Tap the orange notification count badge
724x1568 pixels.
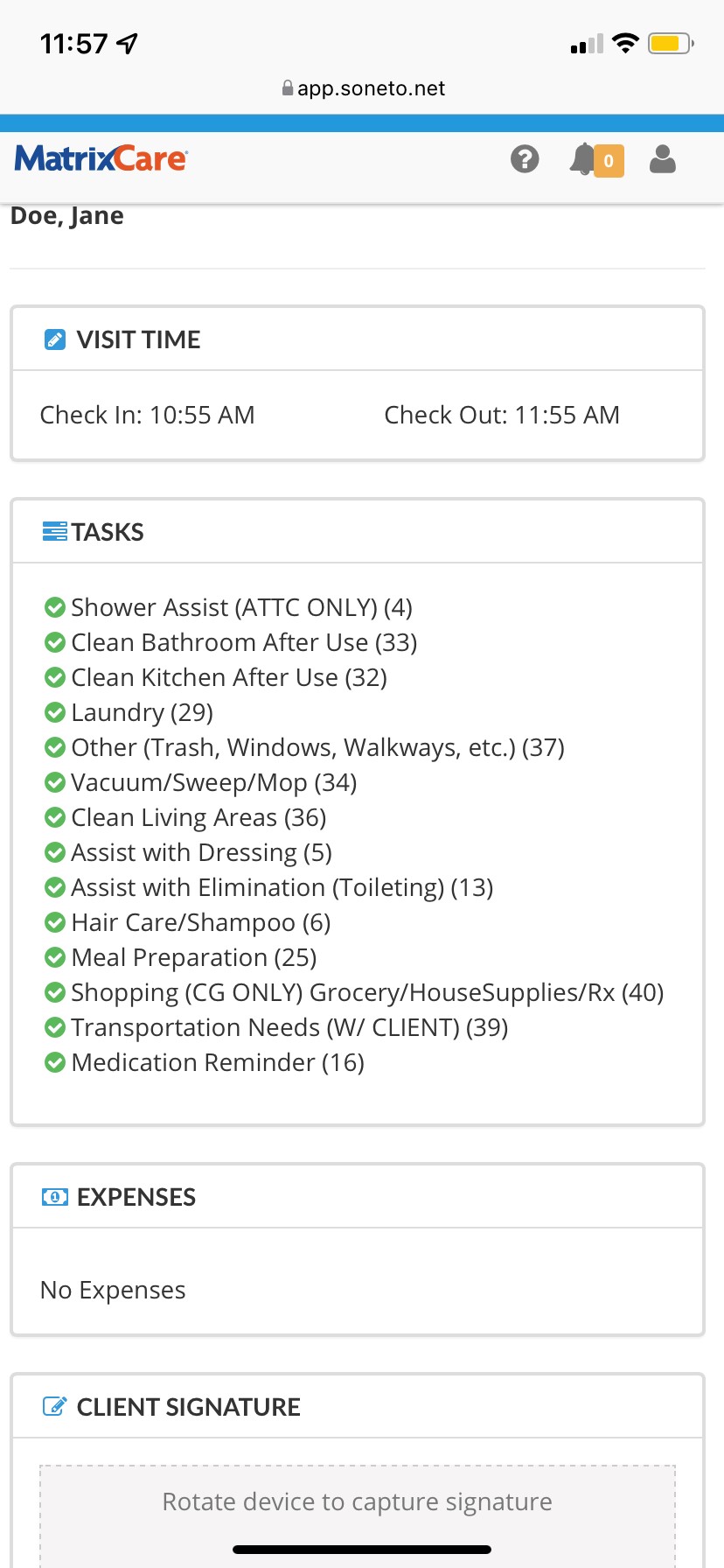point(609,161)
